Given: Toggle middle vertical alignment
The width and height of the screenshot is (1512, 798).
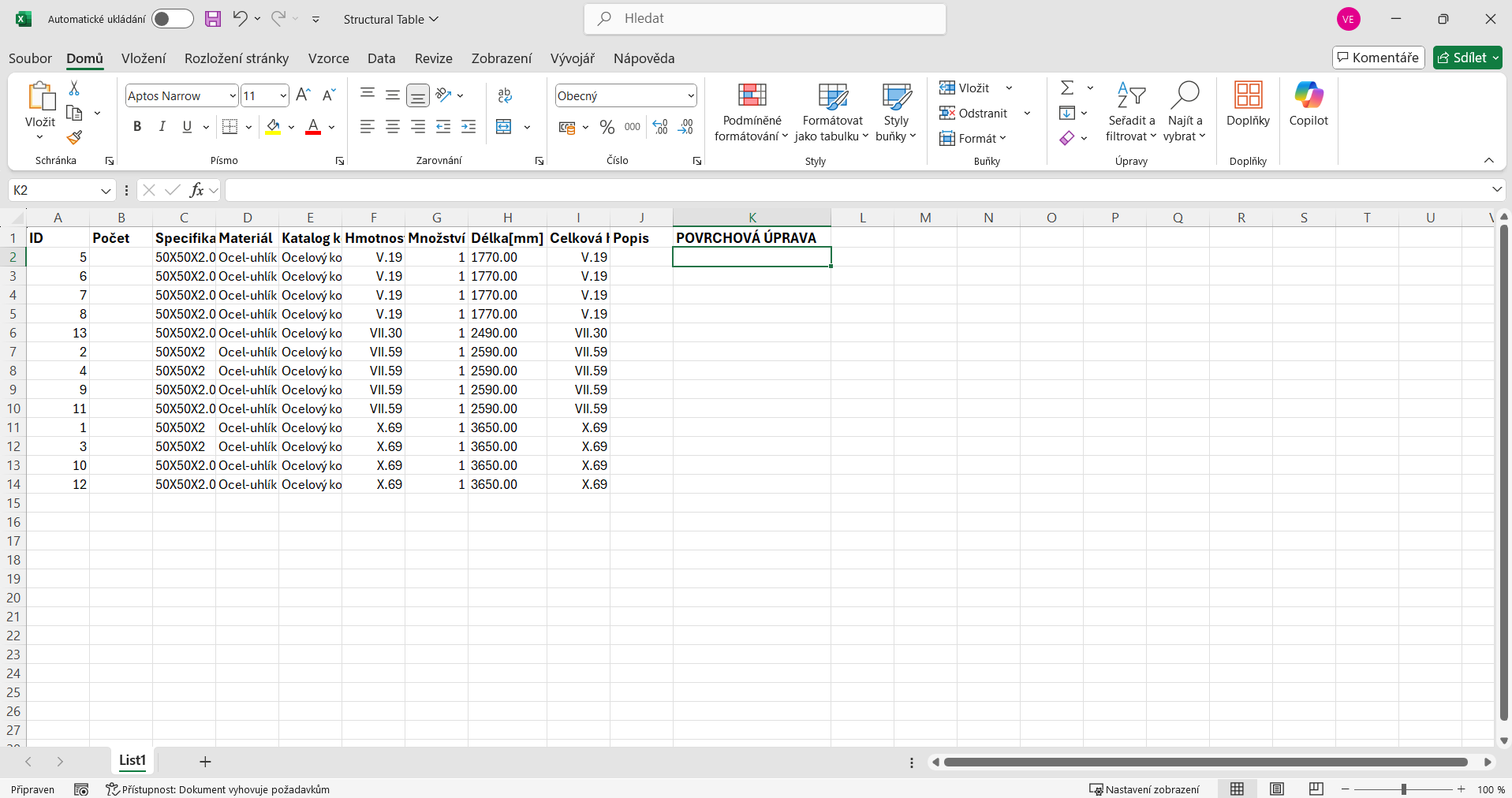Looking at the screenshot, I should [393, 95].
